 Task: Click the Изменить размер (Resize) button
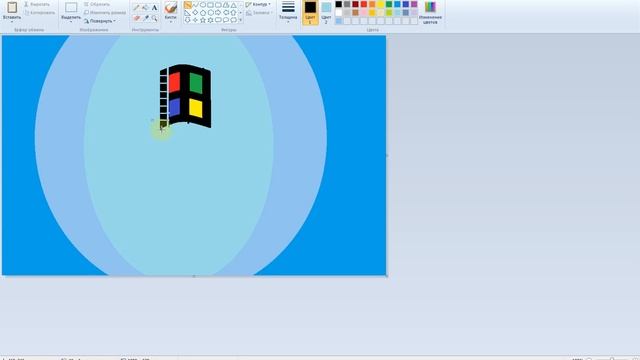click(105, 13)
